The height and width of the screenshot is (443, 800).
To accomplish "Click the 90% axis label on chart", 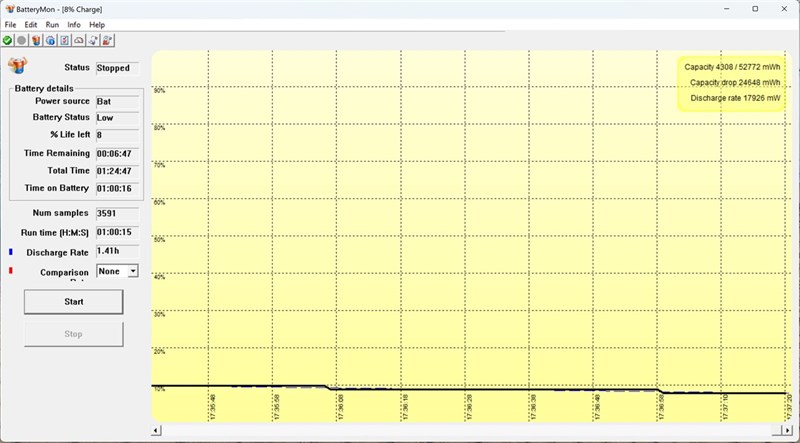I will [159, 90].
